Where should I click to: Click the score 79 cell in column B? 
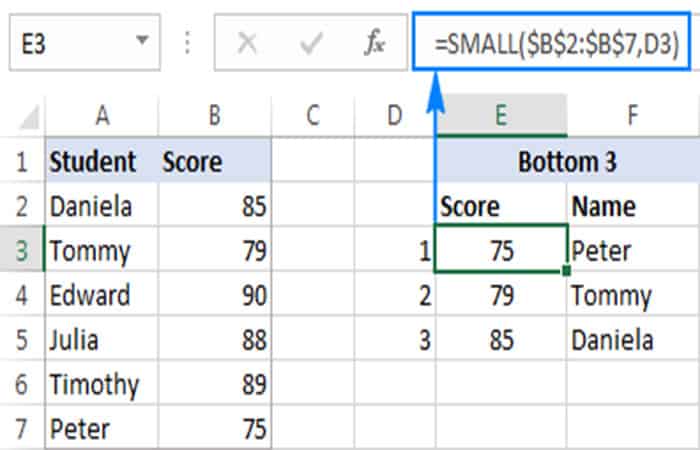coord(215,249)
